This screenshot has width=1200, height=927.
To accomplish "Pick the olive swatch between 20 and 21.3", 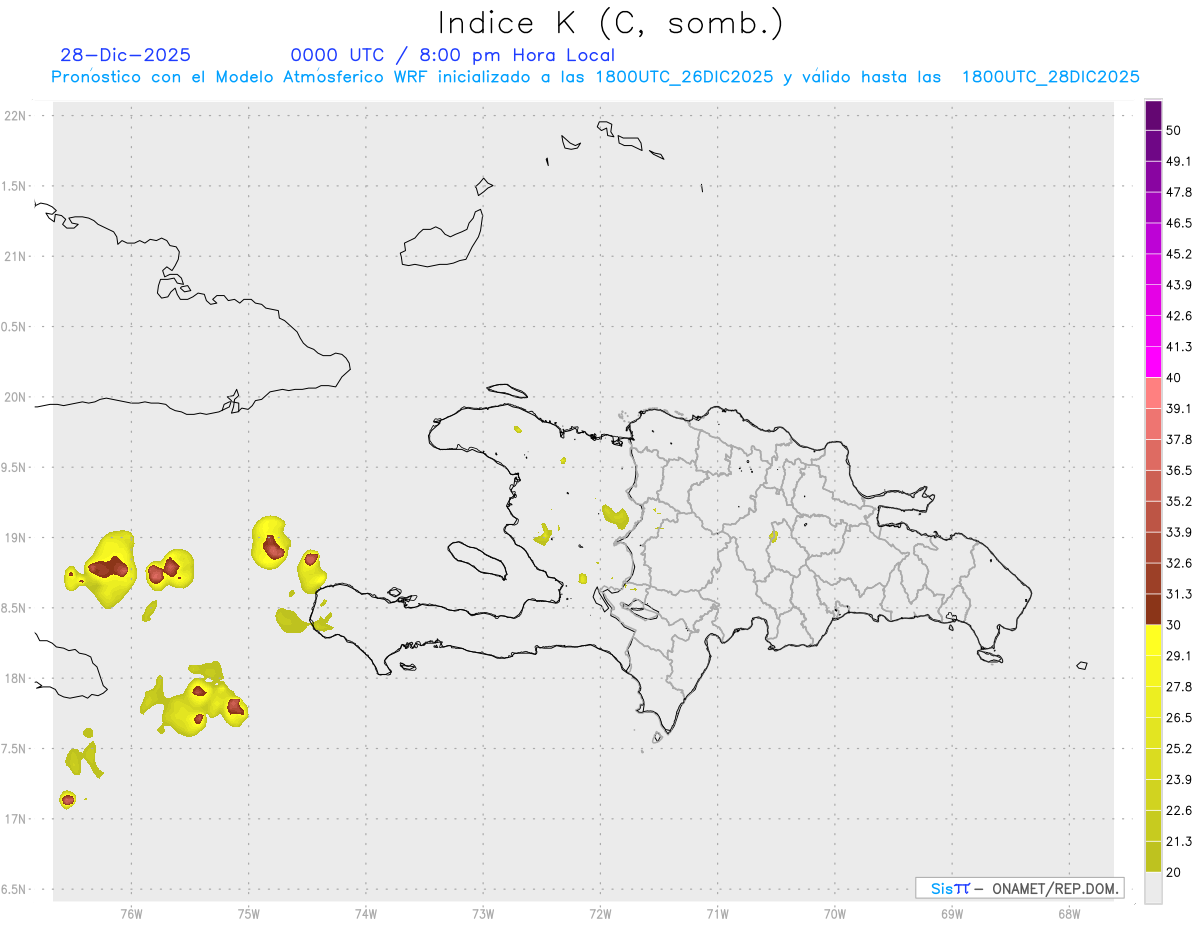I will click(1153, 857).
